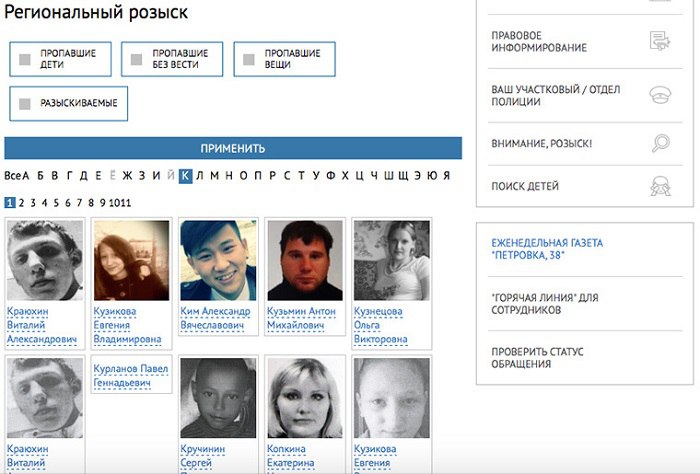Click the child search icon
This screenshot has height=474, width=700.
[x=660, y=186]
